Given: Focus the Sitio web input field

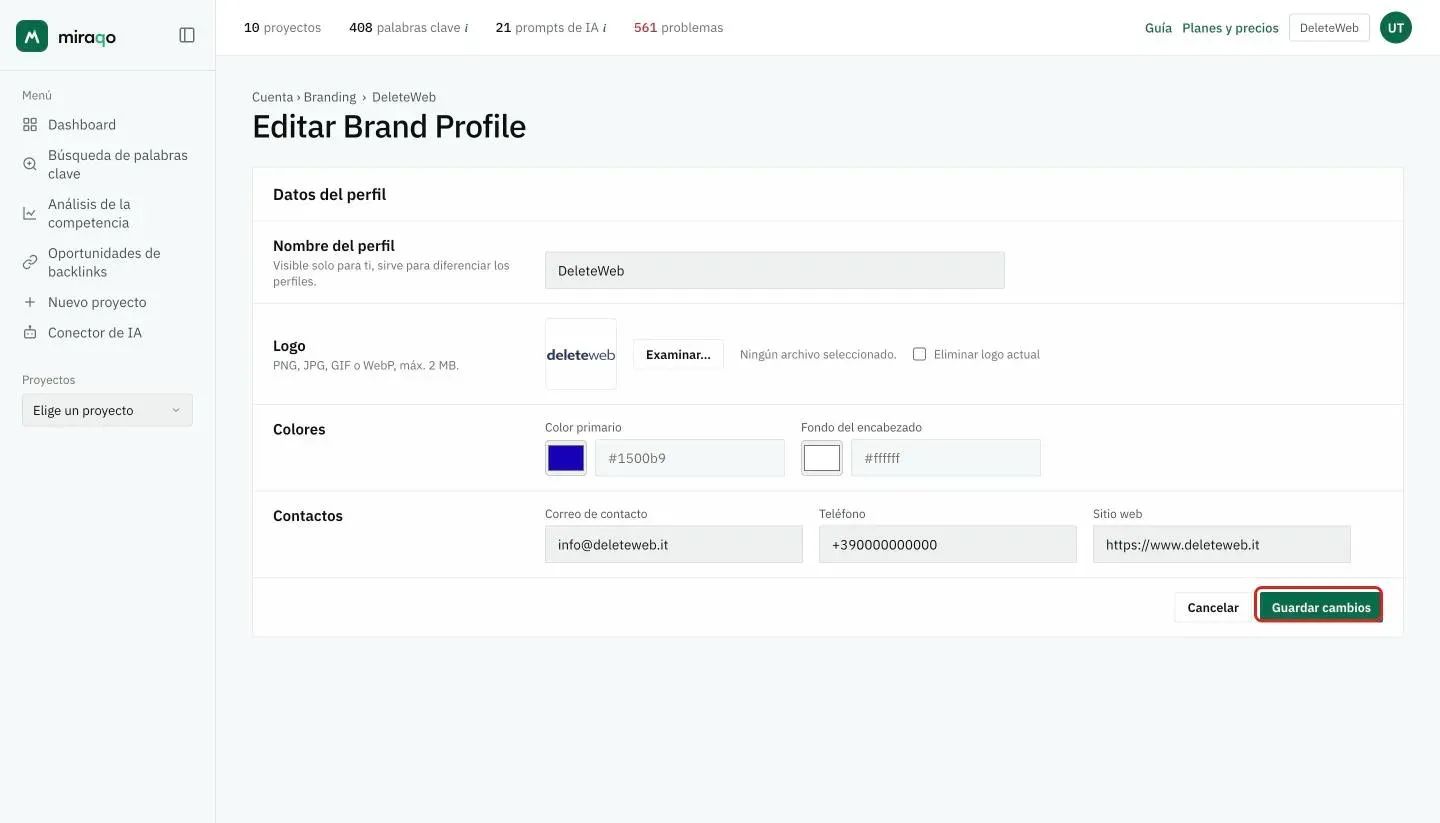Looking at the screenshot, I should pos(1222,545).
